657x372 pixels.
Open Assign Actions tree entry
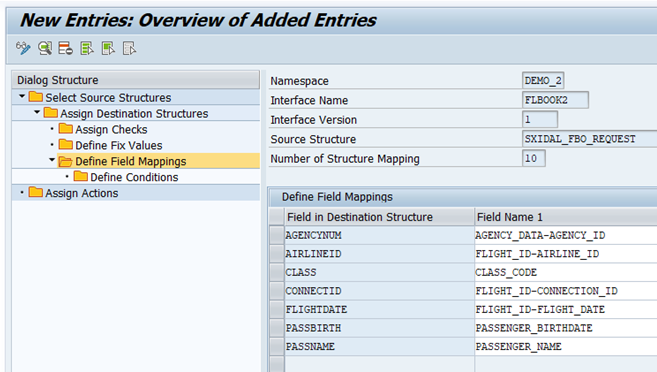click(82, 193)
